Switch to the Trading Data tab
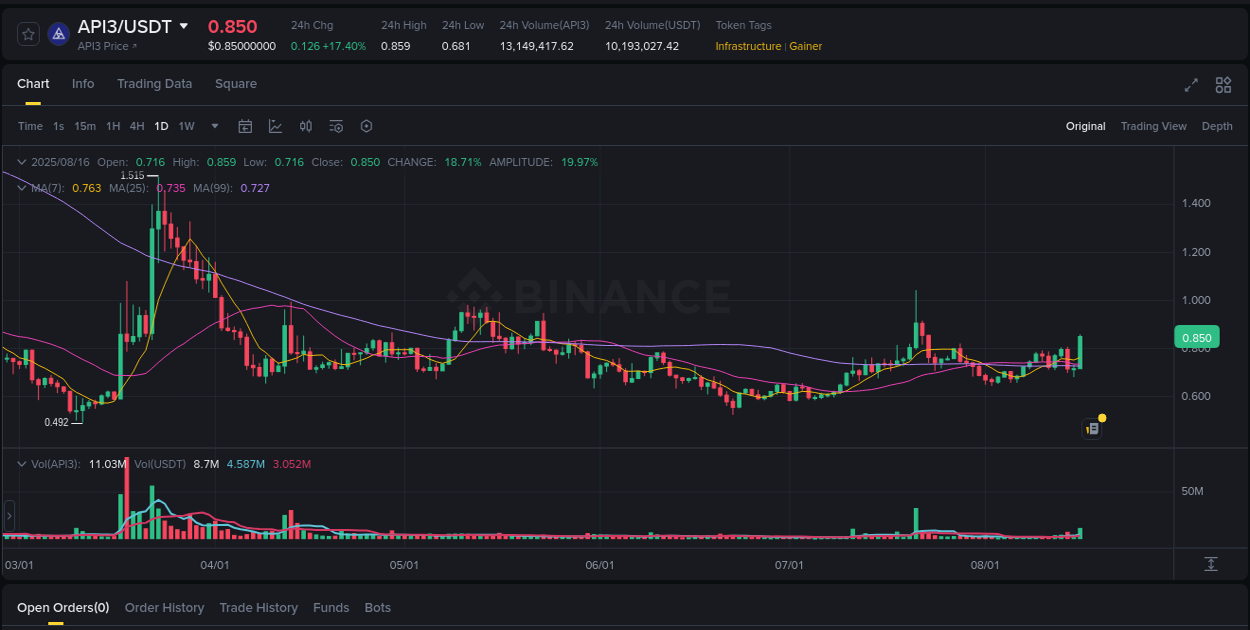The height and width of the screenshot is (630, 1250). [154, 84]
